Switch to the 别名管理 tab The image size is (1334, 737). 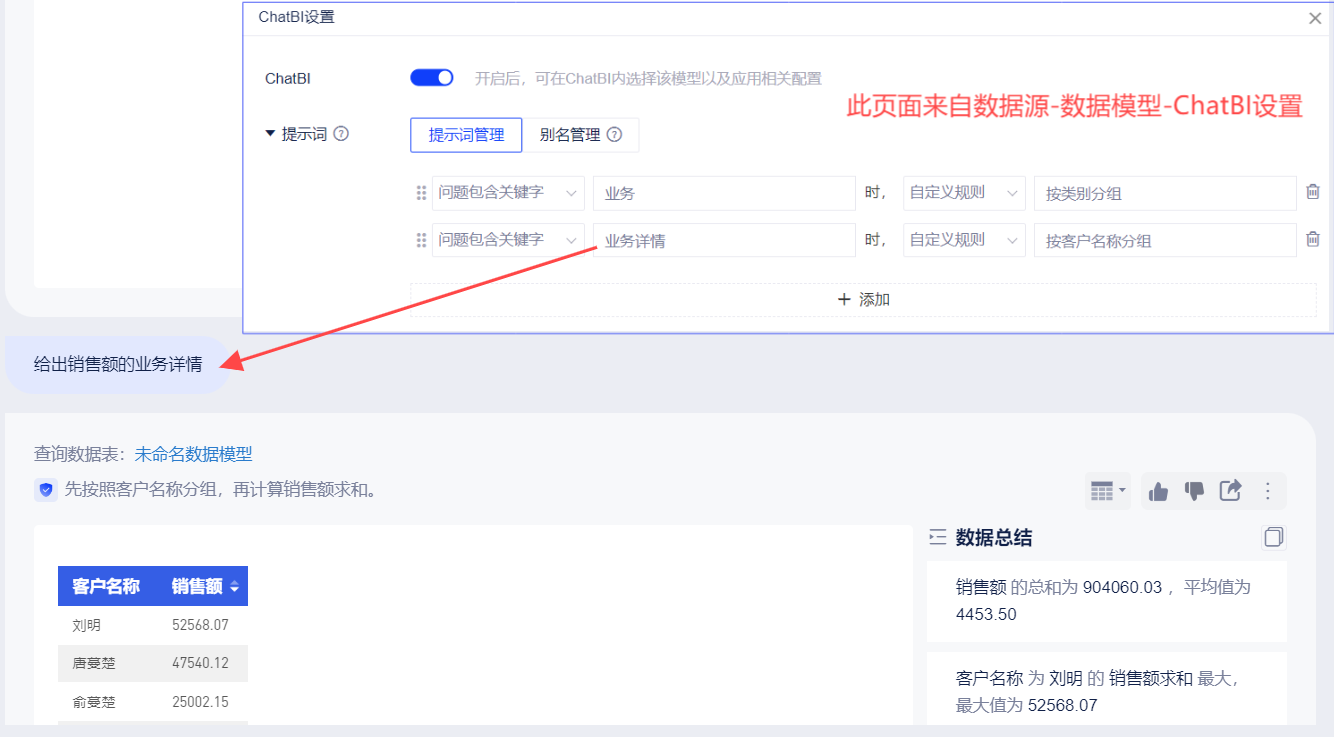(570, 135)
